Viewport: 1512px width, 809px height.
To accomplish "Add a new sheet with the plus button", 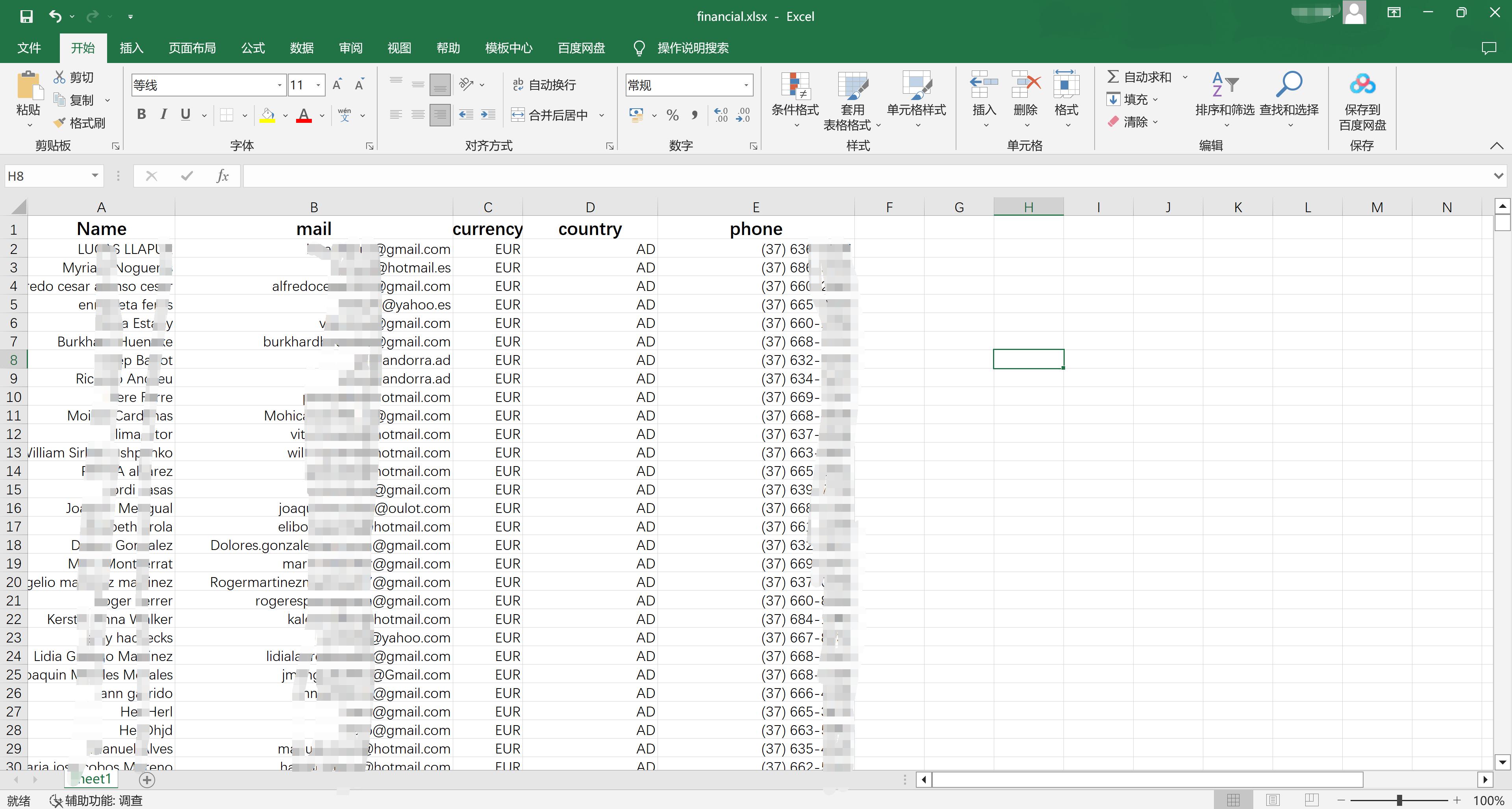I will tap(147, 779).
